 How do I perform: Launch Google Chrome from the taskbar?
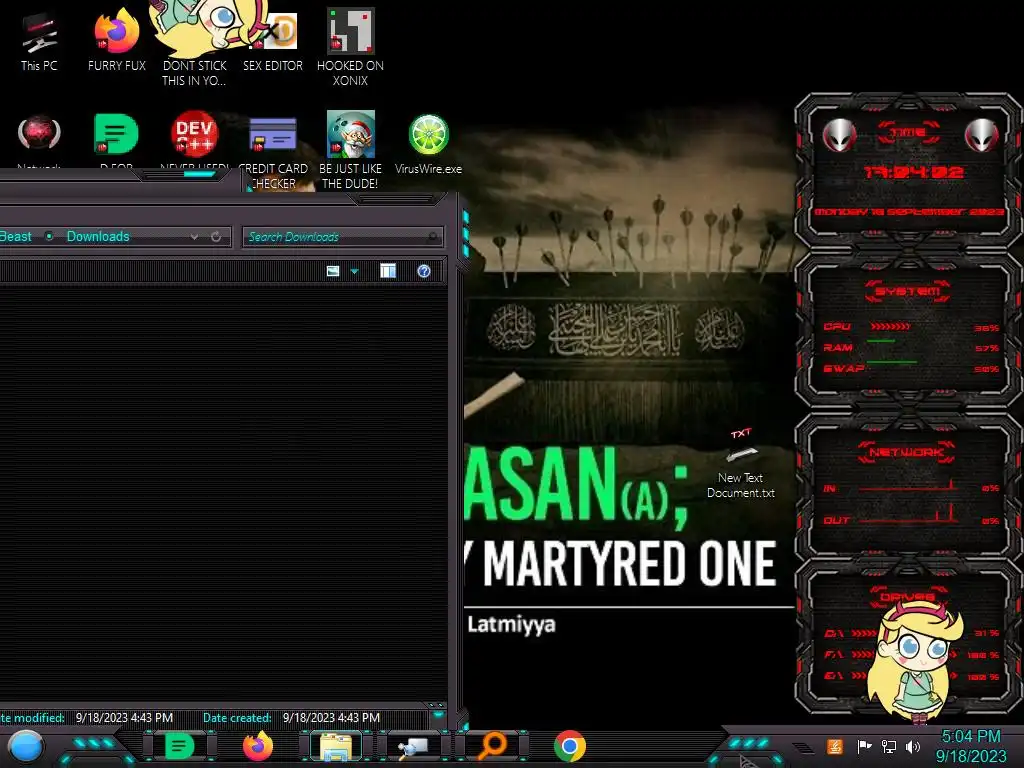569,746
